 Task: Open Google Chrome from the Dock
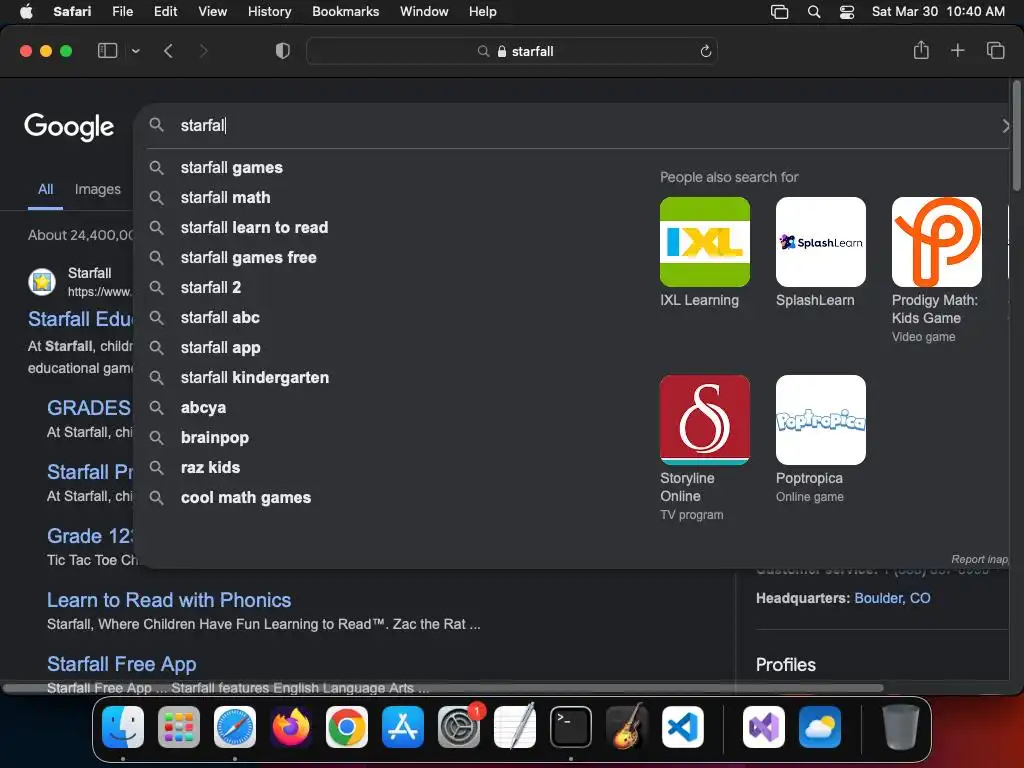pyautogui.click(x=347, y=727)
